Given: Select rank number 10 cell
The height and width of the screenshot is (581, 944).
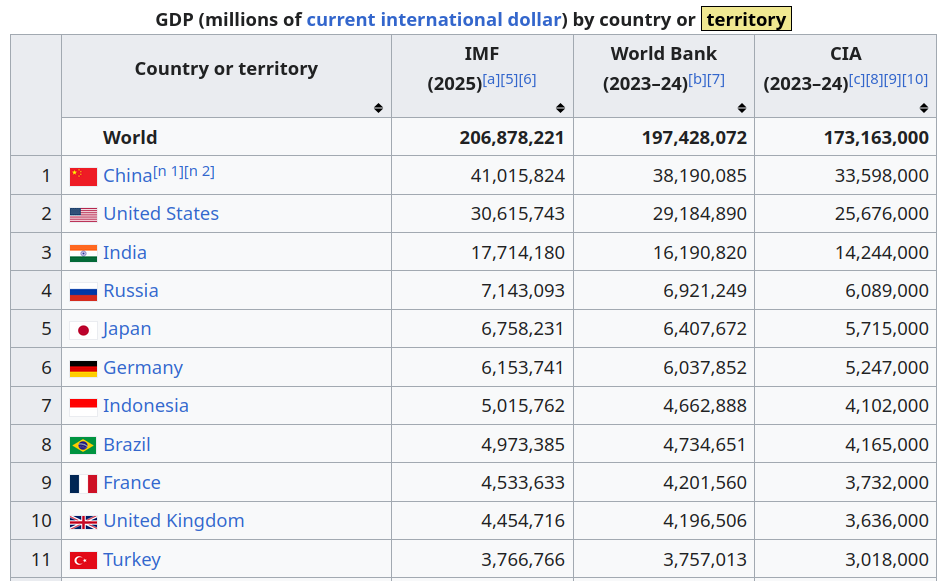Looking at the screenshot, I should point(36,521).
